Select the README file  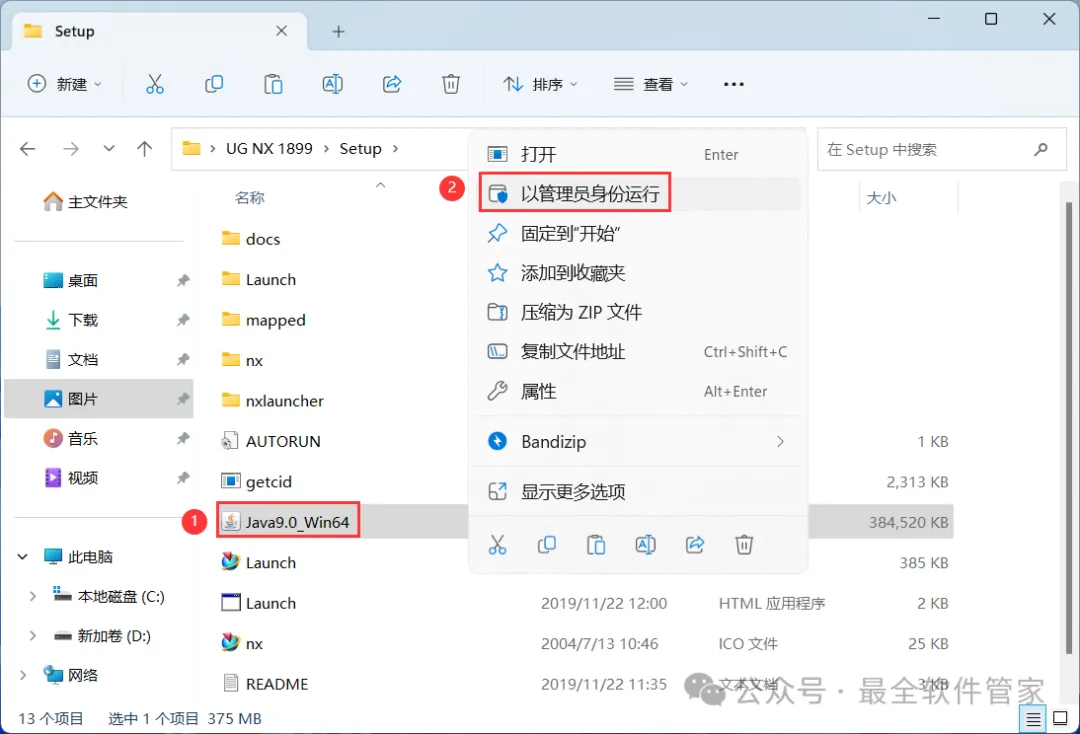coord(264,684)
